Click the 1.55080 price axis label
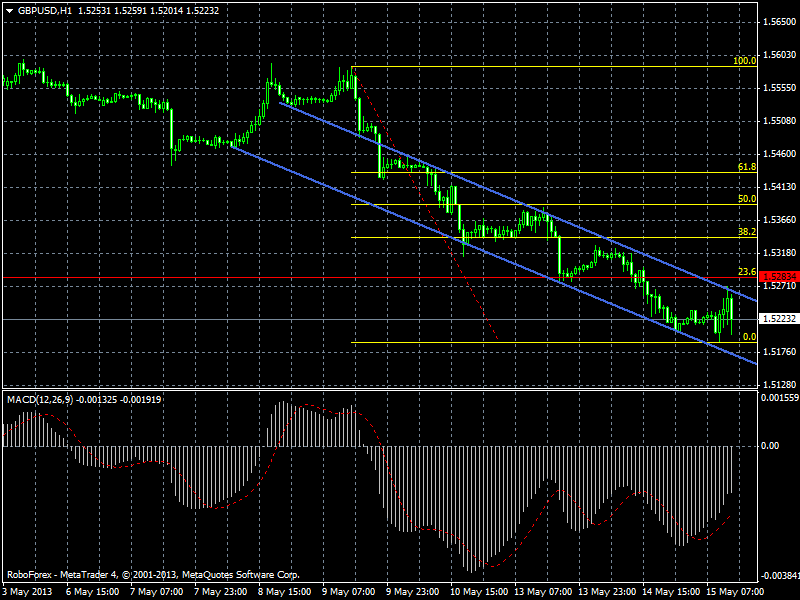The image size is (800, 600). [779, 121]
